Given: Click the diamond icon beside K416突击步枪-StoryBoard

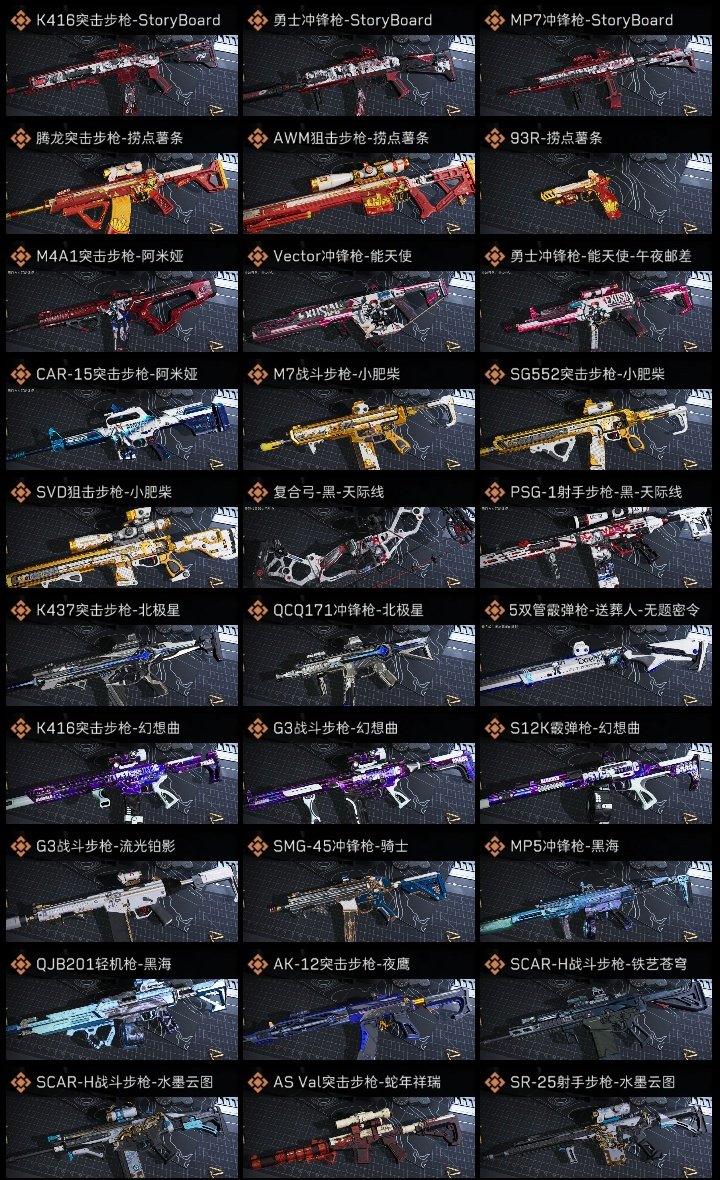Looking at the screenshot, I should [x=21, y=20].
